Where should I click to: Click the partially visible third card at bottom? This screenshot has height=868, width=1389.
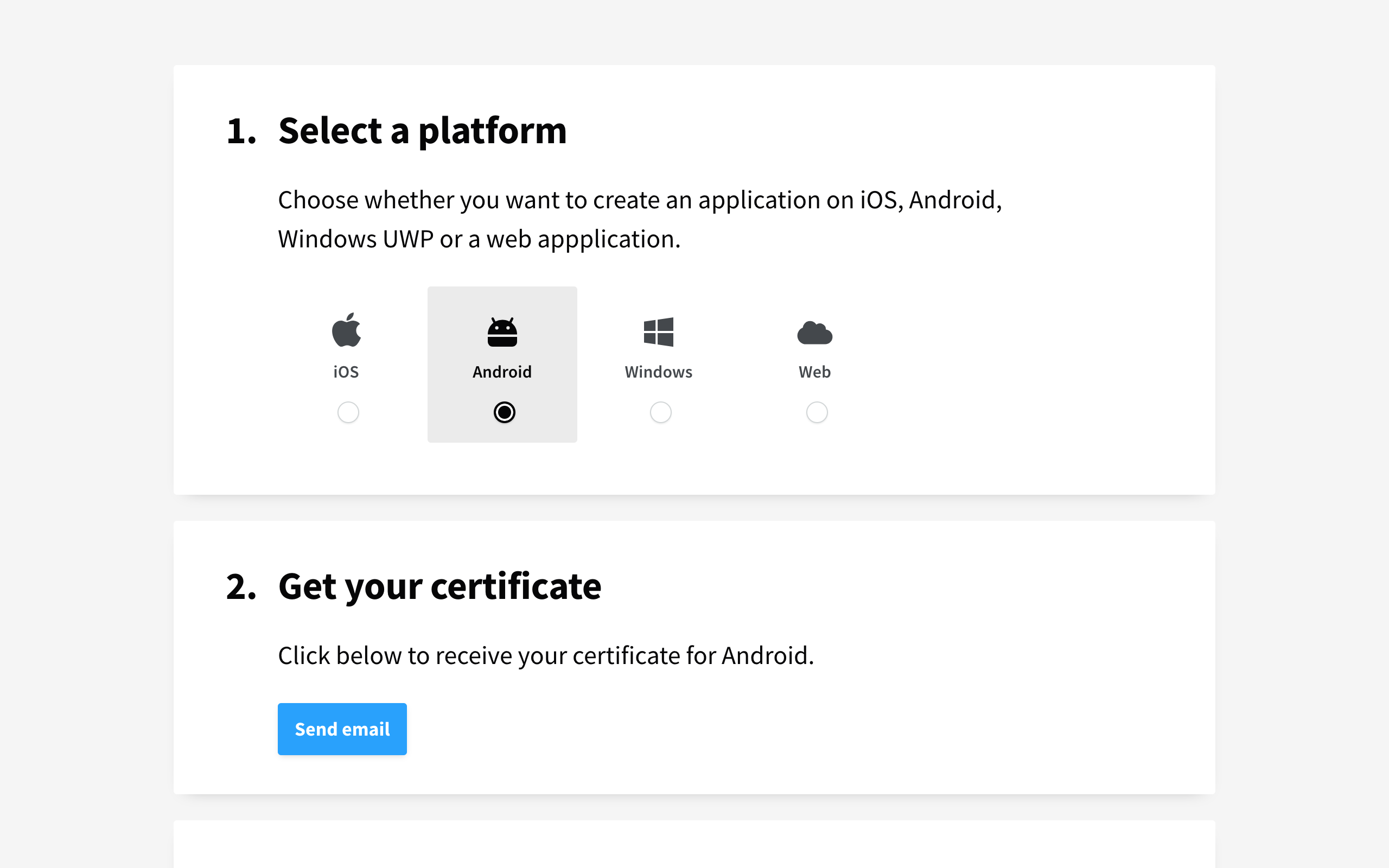[x=694, y=845]
